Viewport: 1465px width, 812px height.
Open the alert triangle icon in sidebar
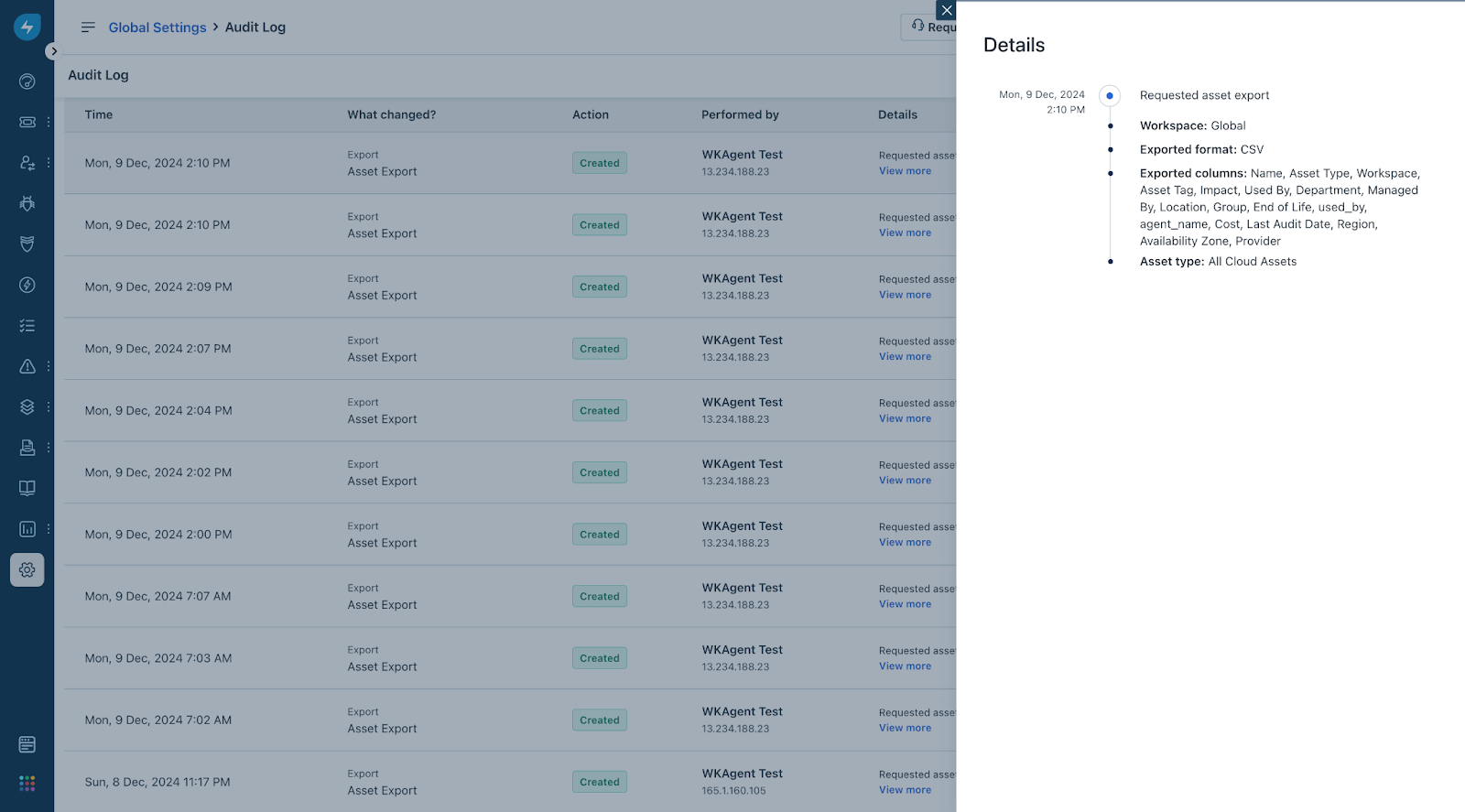point(27,366)
